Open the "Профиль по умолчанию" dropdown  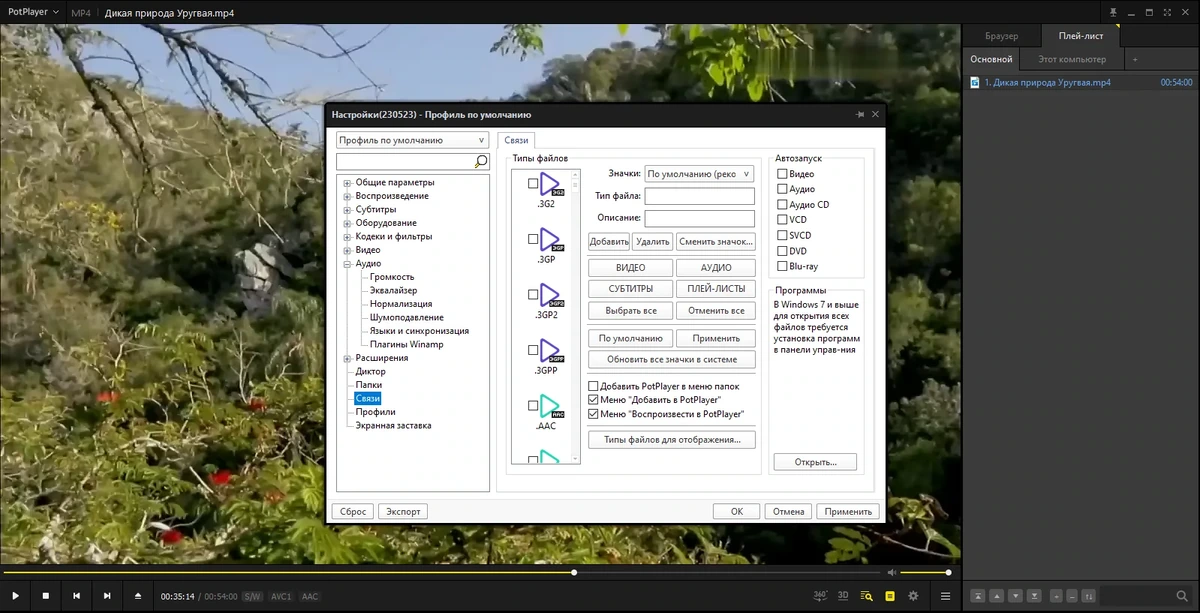pos(412,141)
